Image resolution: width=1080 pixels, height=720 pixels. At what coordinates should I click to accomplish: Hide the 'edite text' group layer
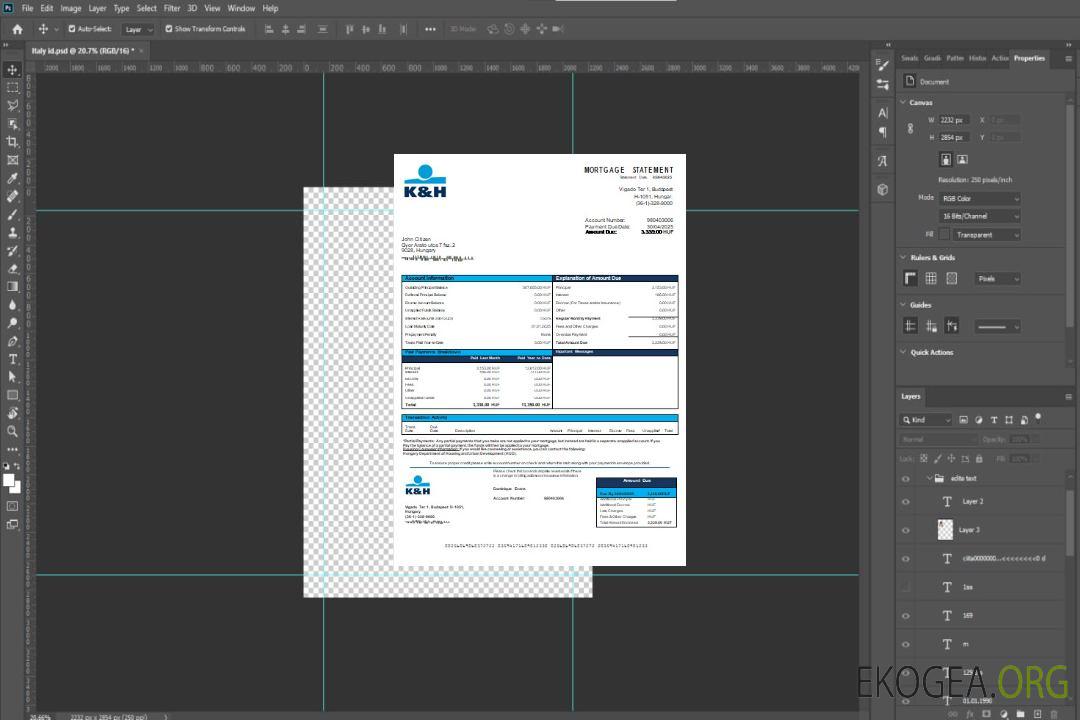[x=906, y=479]
